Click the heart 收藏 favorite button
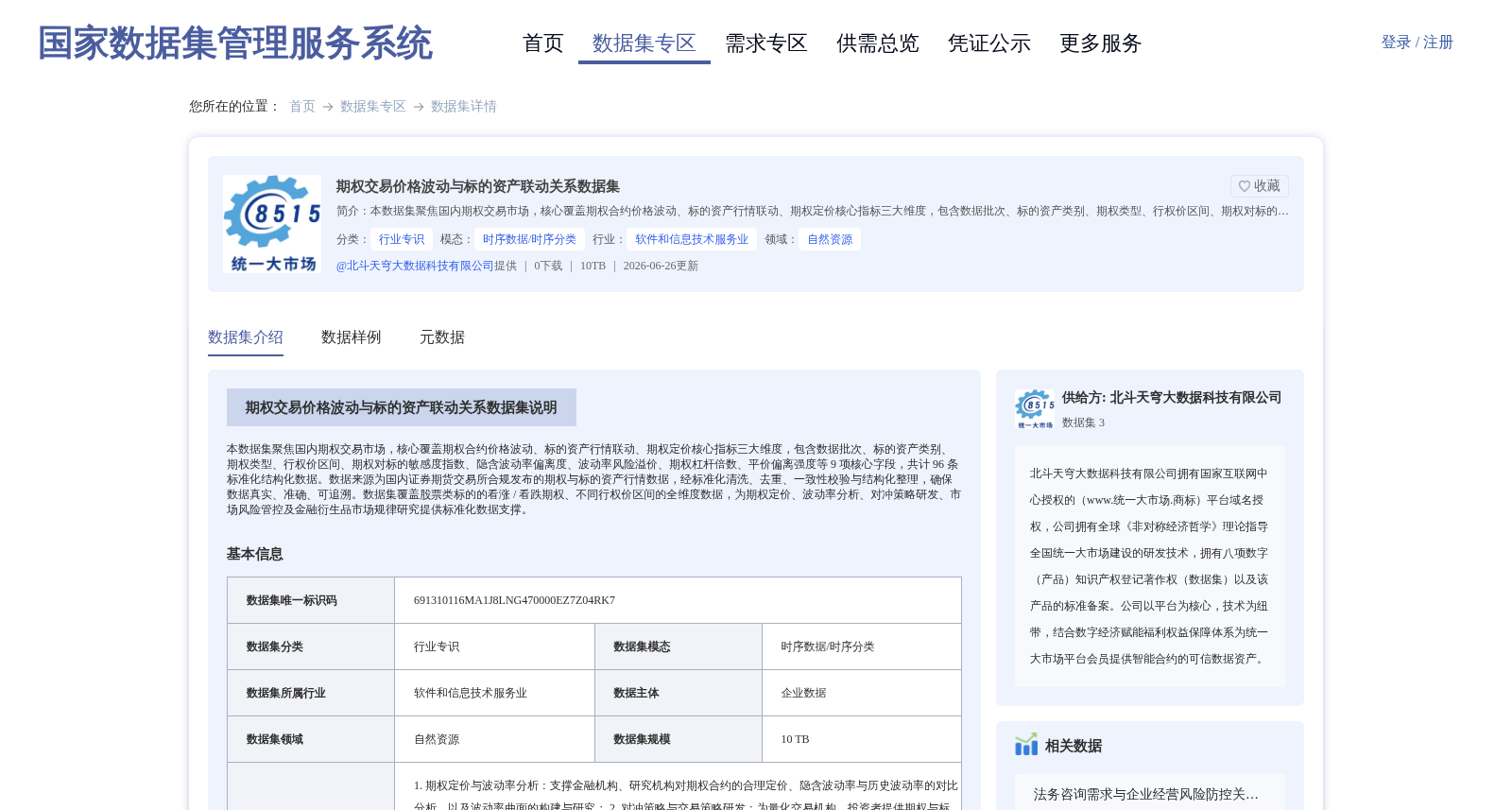The width and height of the screenshot is (1512, 810). coord(1260,186)
